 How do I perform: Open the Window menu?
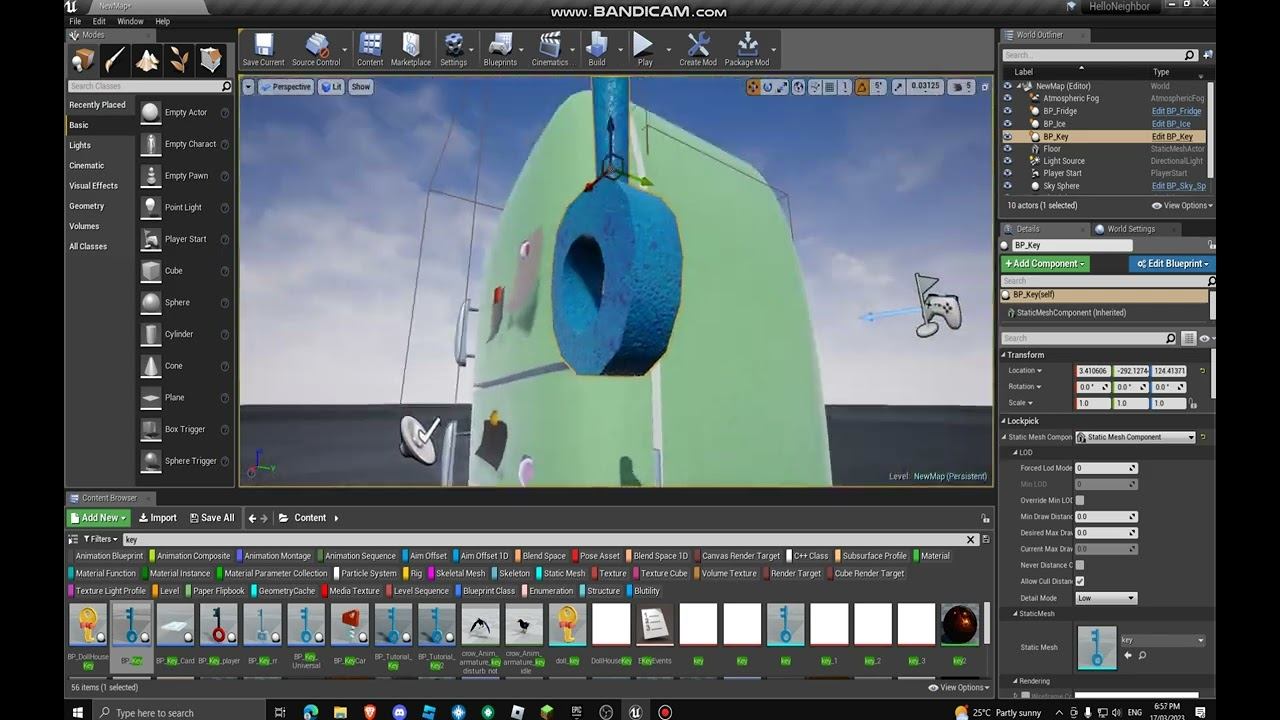click(130, 21)
